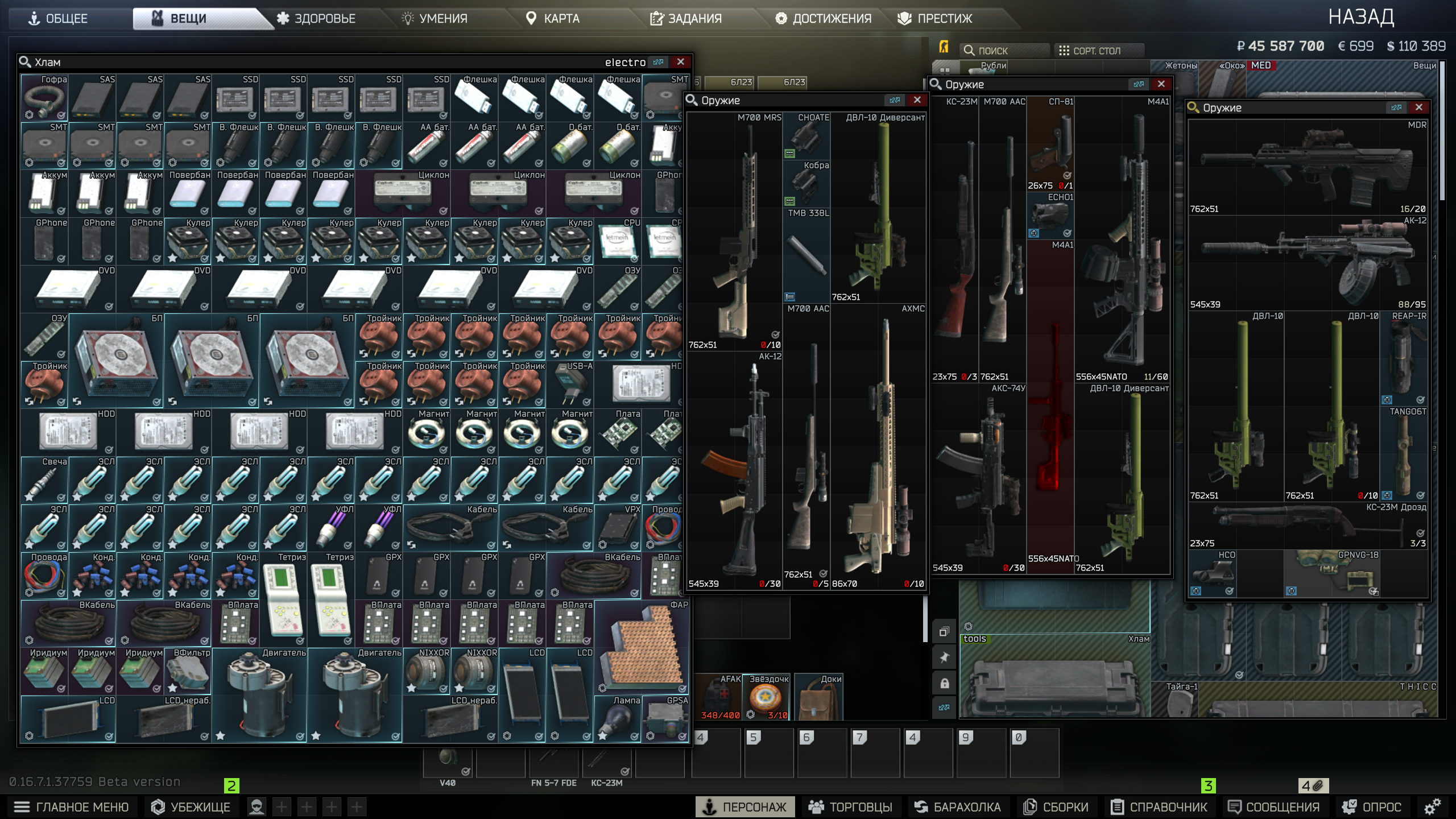Open the СООБЩЕНИЯ messages
The height and width of the screenshot is (819, 1456).
pos(1274,806)
